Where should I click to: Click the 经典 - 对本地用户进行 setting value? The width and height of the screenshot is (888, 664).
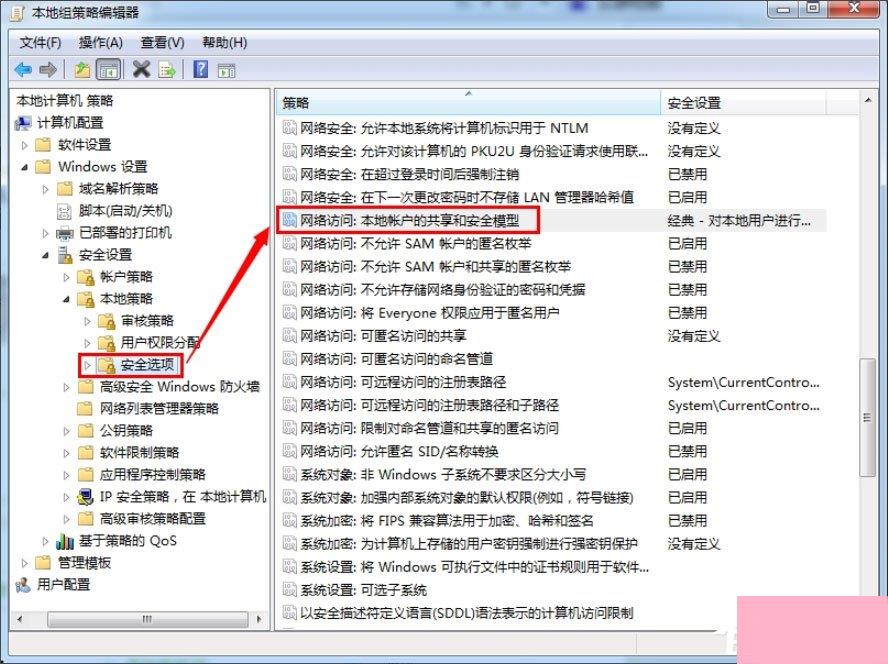tap(738, 220)
